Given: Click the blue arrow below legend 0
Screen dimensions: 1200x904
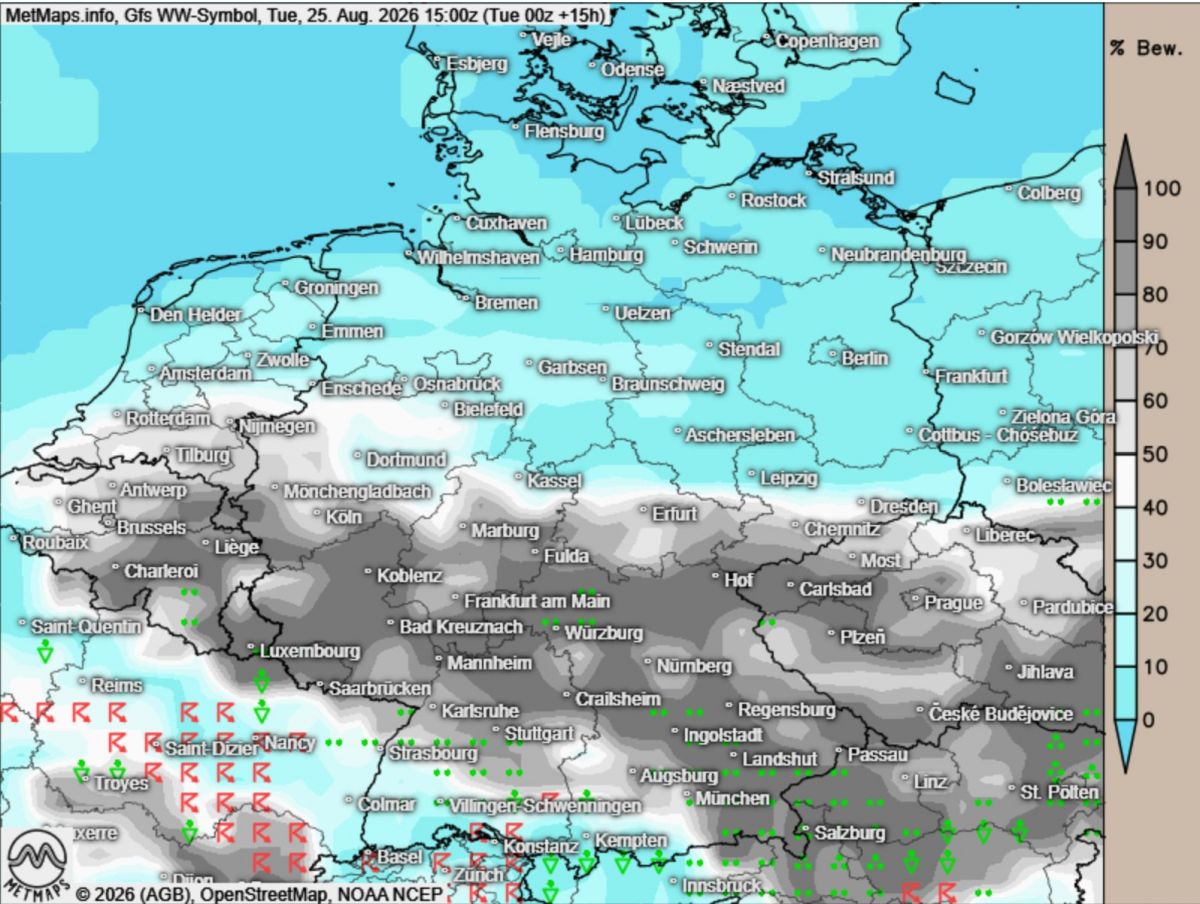Looking at the screenshot, I should coord(1125,745).
